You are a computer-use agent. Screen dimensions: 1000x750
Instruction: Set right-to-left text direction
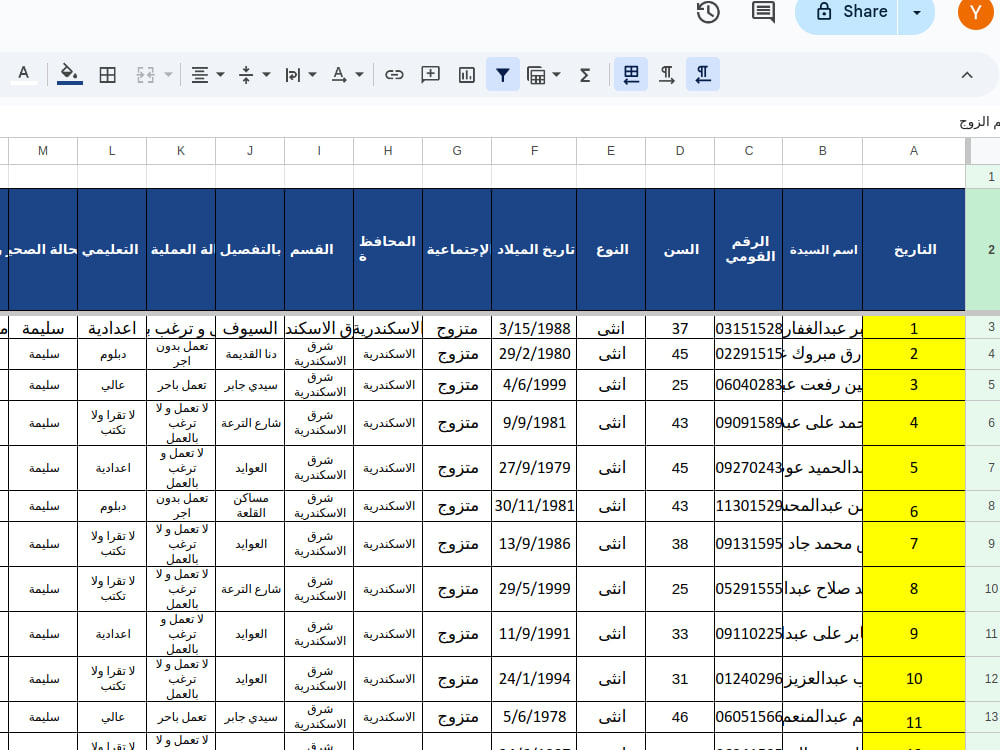point(703,75)
